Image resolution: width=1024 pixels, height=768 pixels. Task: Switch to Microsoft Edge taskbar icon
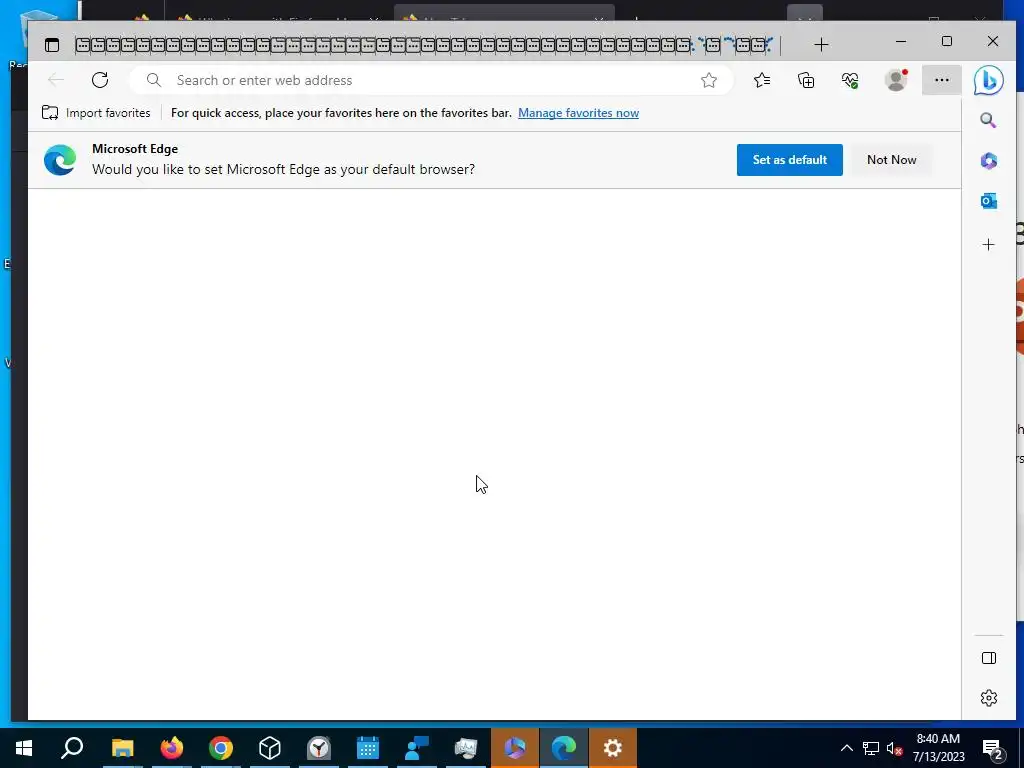pos(564,748)
